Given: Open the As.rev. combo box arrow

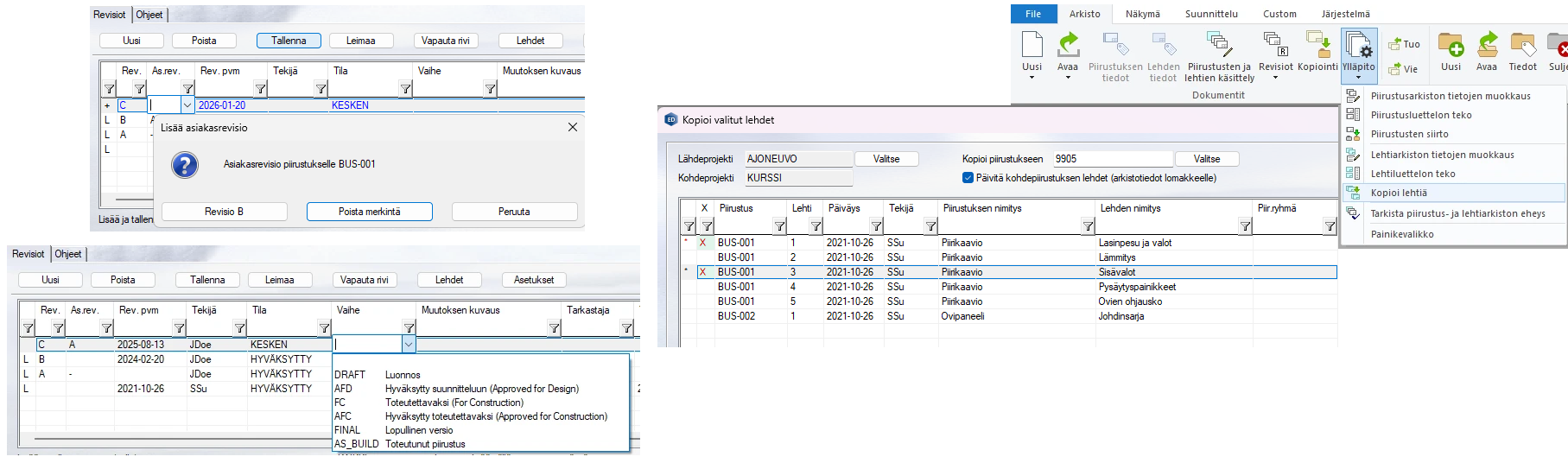Looking at the screenshot, I should 187,105.
